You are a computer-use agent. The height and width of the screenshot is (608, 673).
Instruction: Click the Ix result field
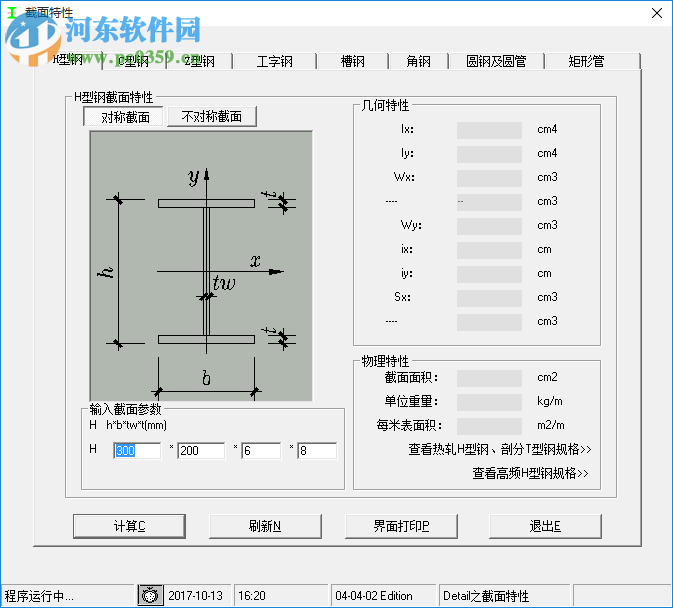489,130
